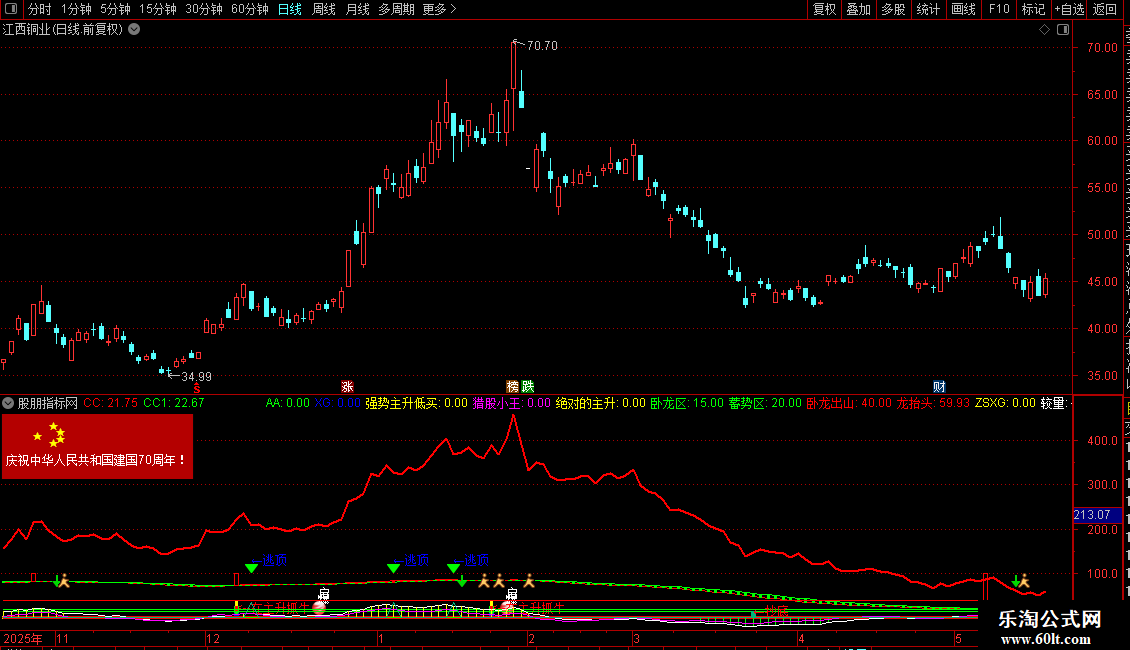Select the 30分钟 period tab
The height and width of the screenshot is (650, 1130).
click(x=204, y=9)
